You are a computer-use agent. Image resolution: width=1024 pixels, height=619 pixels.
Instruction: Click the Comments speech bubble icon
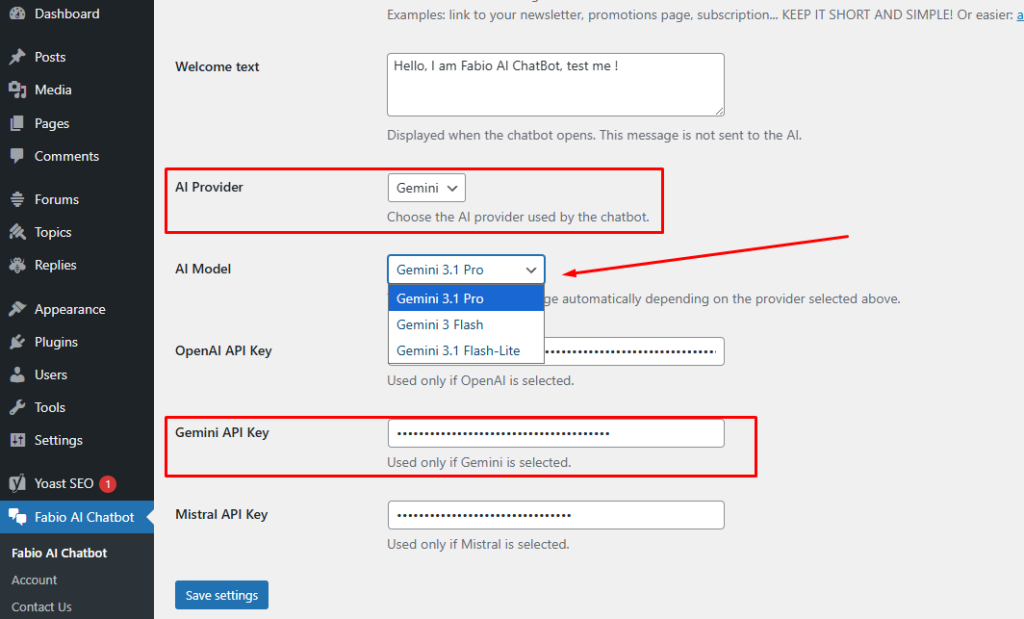pos(18,156)
